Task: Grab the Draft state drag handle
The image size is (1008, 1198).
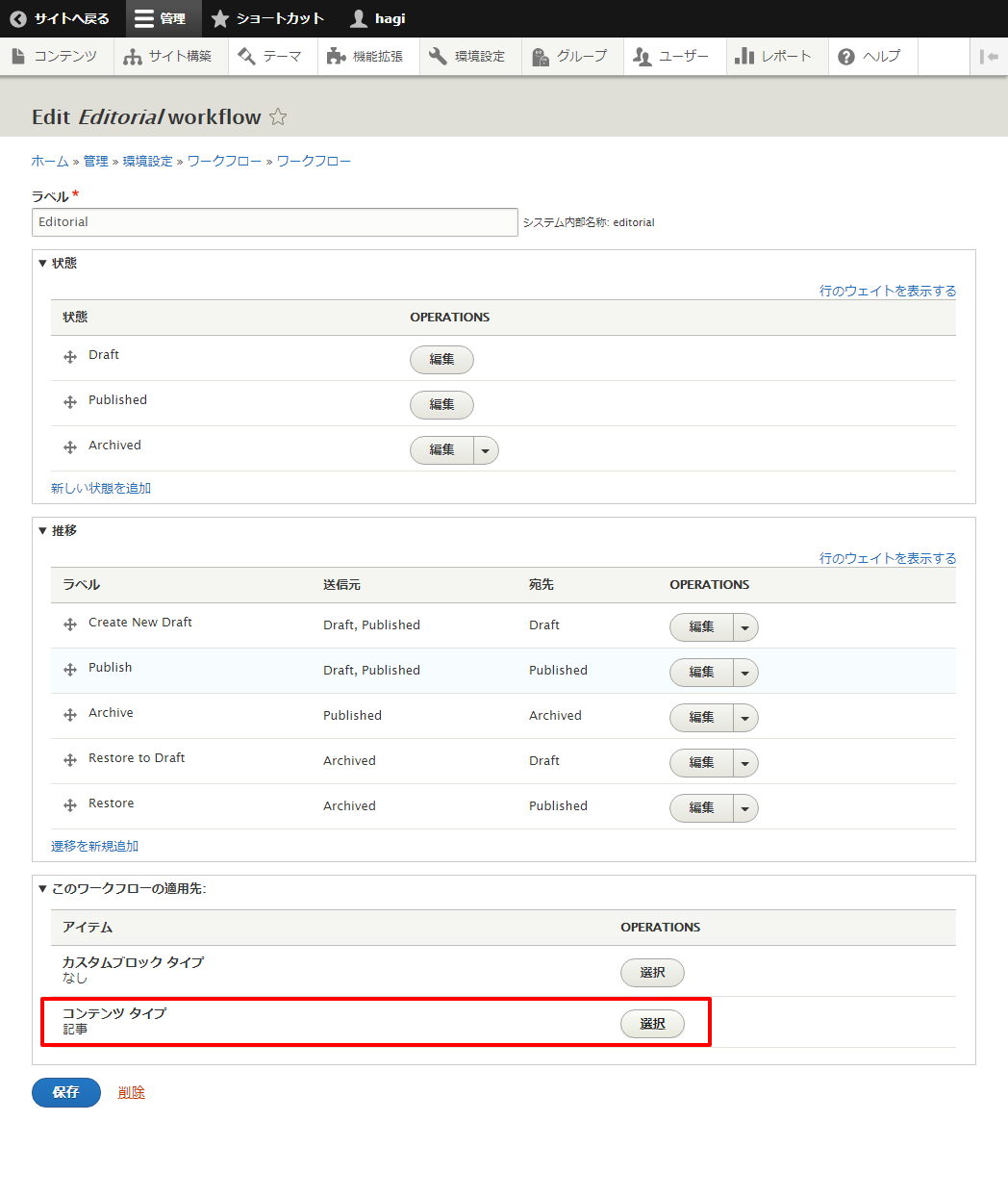Action: (70, 357)
